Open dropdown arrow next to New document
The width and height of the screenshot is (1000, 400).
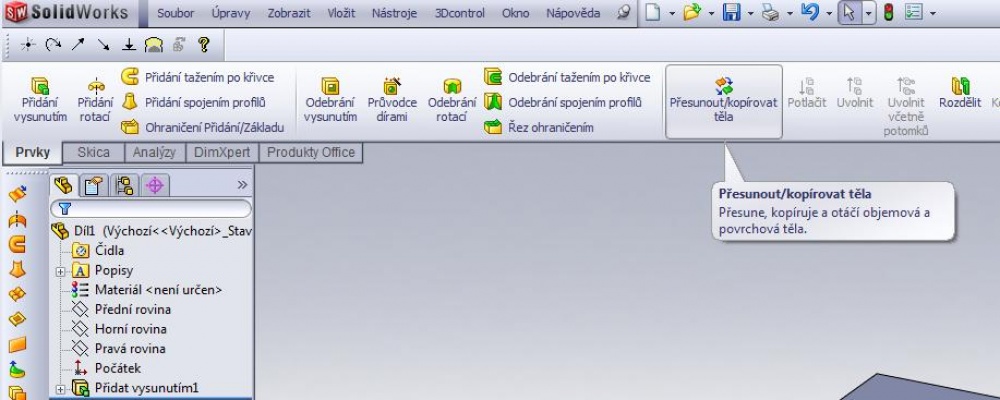tap(672, 13)
